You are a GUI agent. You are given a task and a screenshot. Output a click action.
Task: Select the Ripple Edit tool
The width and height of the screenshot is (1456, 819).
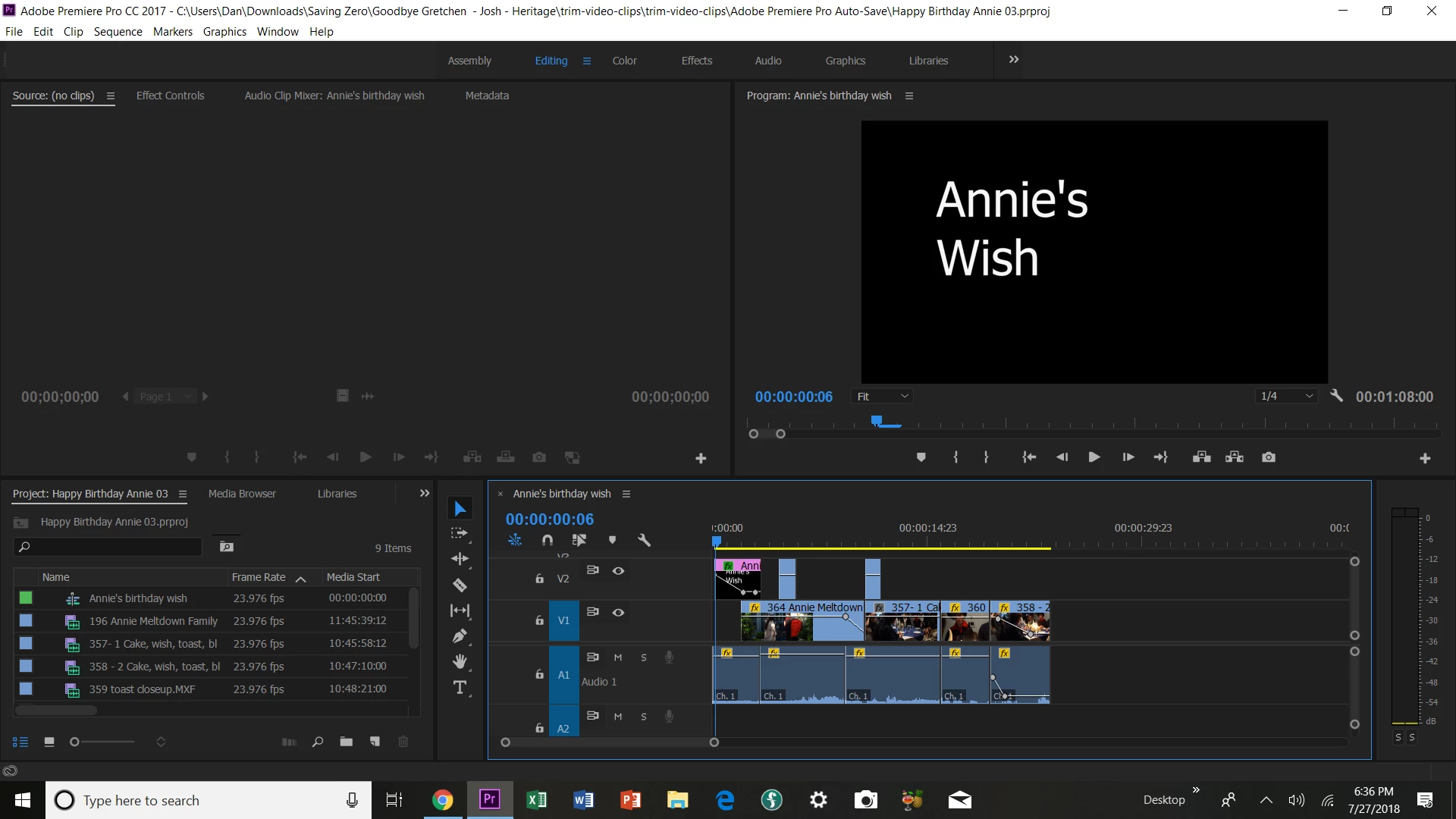tap(460, 559)
